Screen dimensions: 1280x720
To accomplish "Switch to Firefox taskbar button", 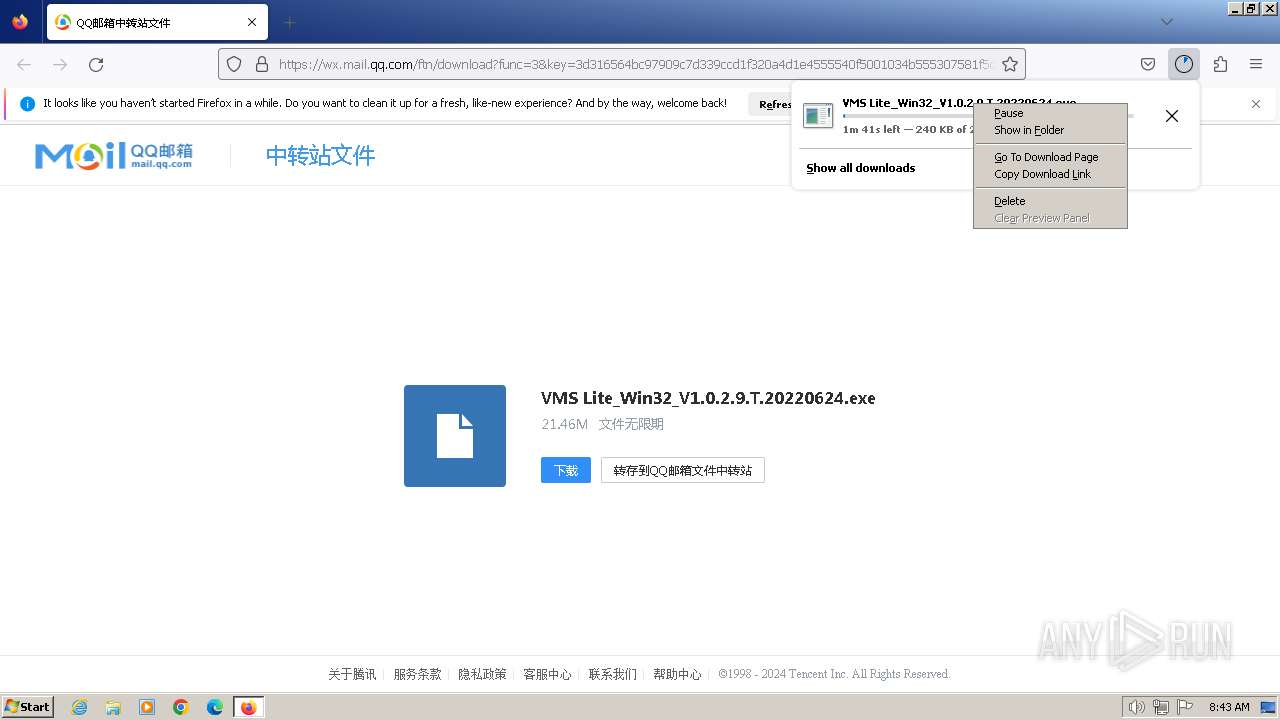I will (x=249, y=707).
